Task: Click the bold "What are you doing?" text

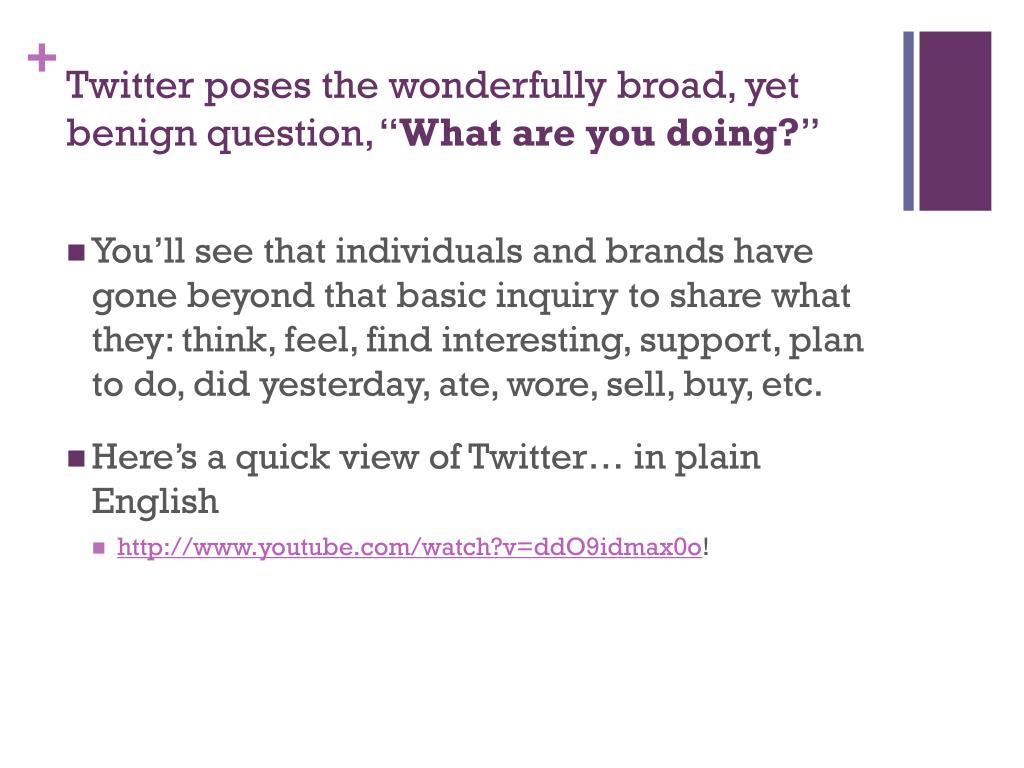Action: point(600,134)
